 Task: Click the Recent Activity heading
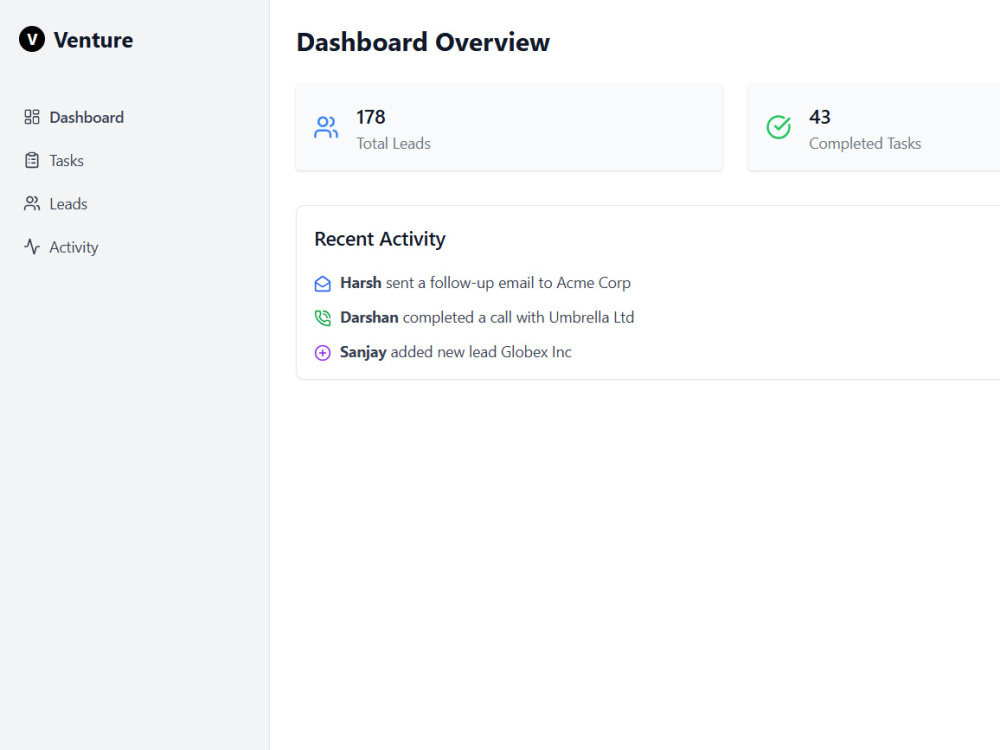380,239
